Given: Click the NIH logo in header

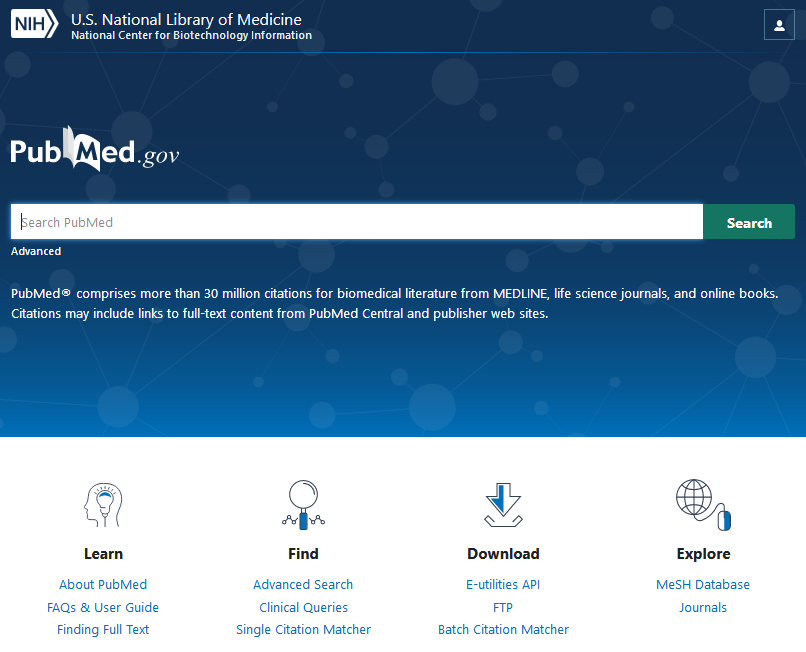Looking at the screenshot, I should (35, 24).
